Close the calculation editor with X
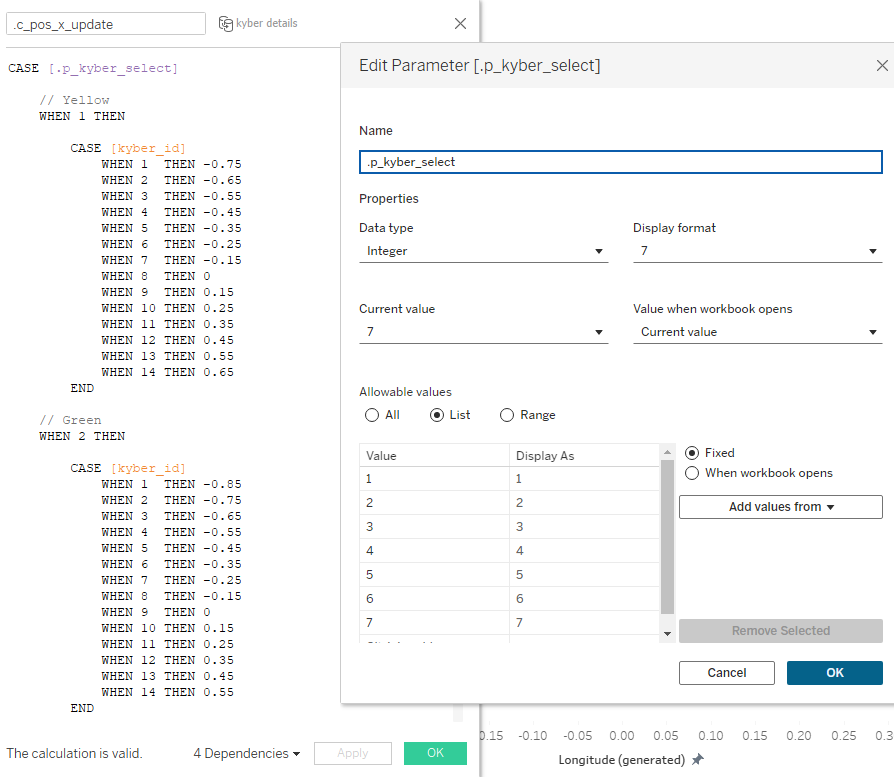Image resolution: width=894 pixels, height=777 pixels. 460,23
